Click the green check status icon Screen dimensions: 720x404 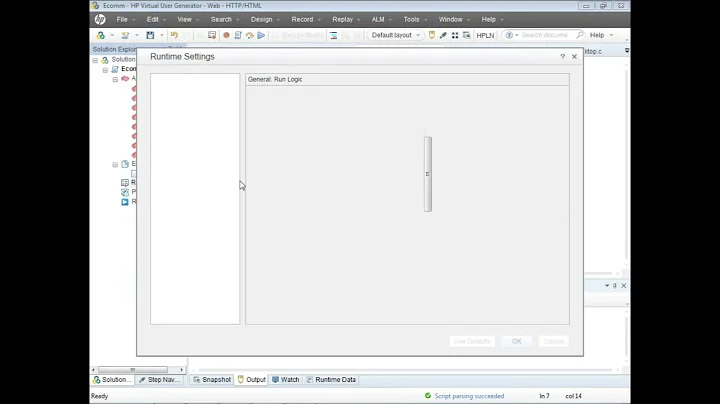coord(428,395)
